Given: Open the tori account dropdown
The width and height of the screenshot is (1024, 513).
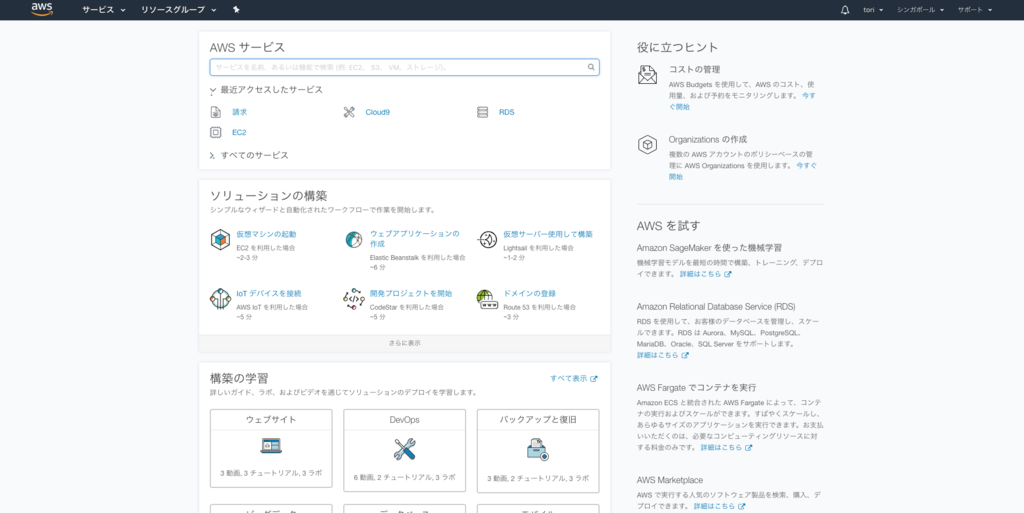Looking at the screenshot, I should [873, 10].
